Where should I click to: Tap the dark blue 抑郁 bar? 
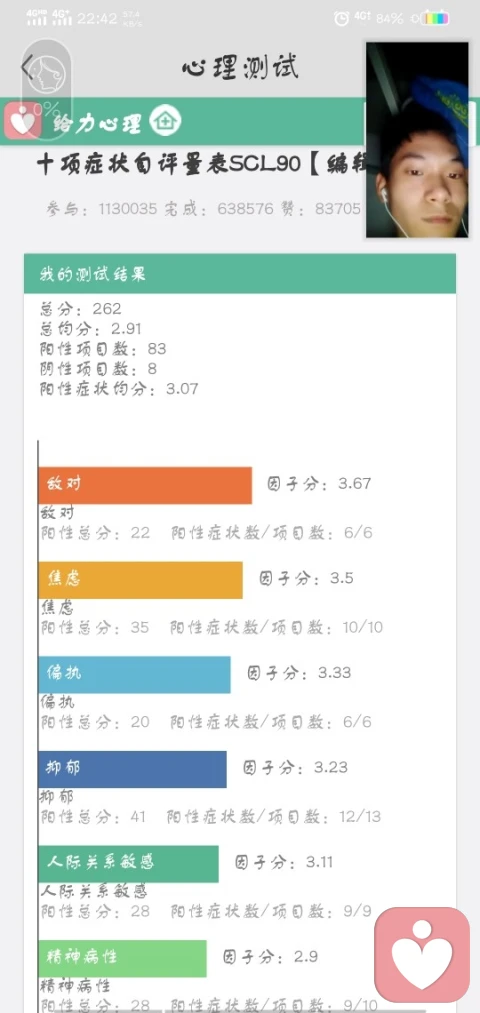pyautogui.click(x=132, y=769)
